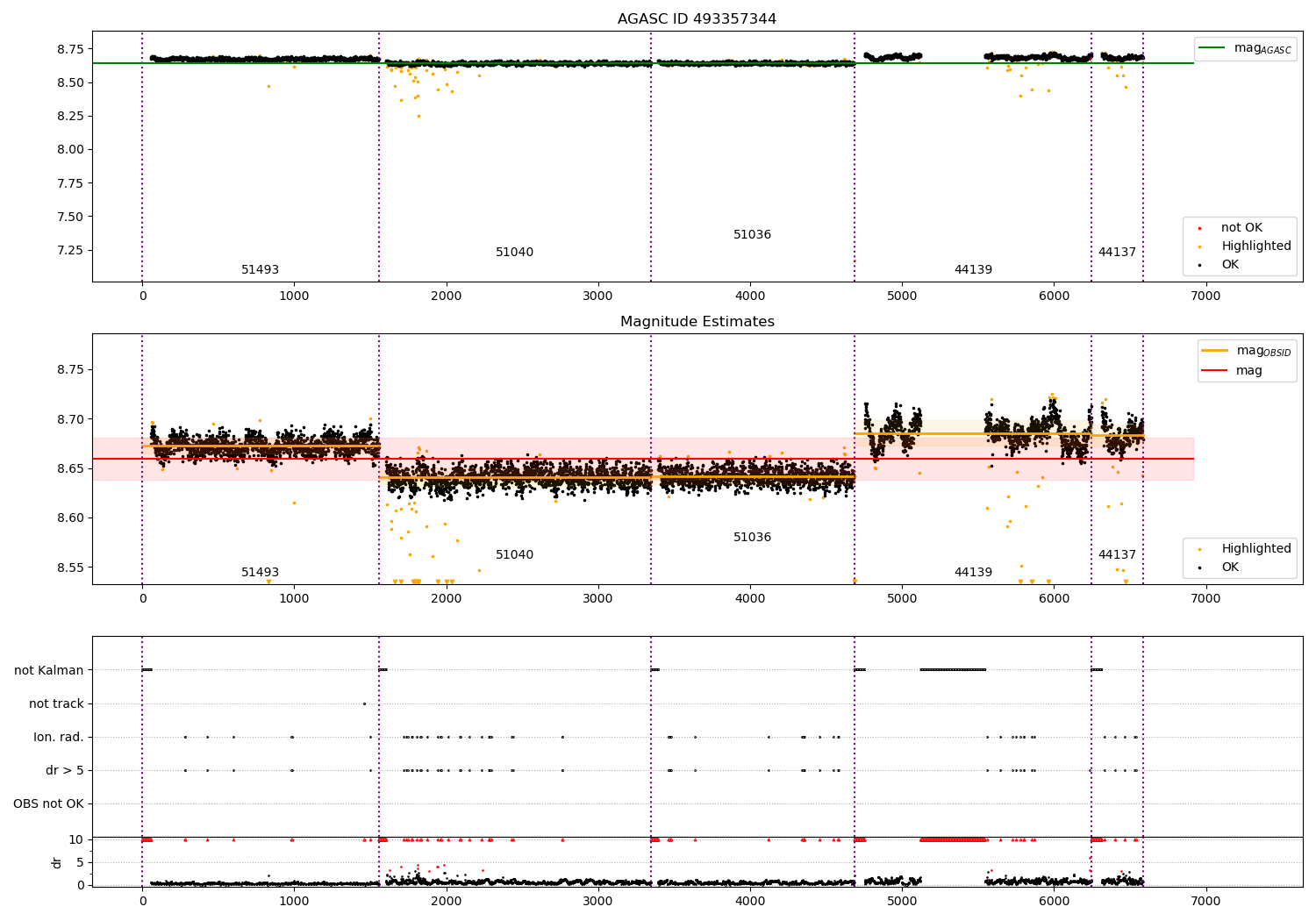The height and width of the screenshot is (921, 1316).
Task: Click x-tick 3000 in bottom panel
Action: [597, 902]
